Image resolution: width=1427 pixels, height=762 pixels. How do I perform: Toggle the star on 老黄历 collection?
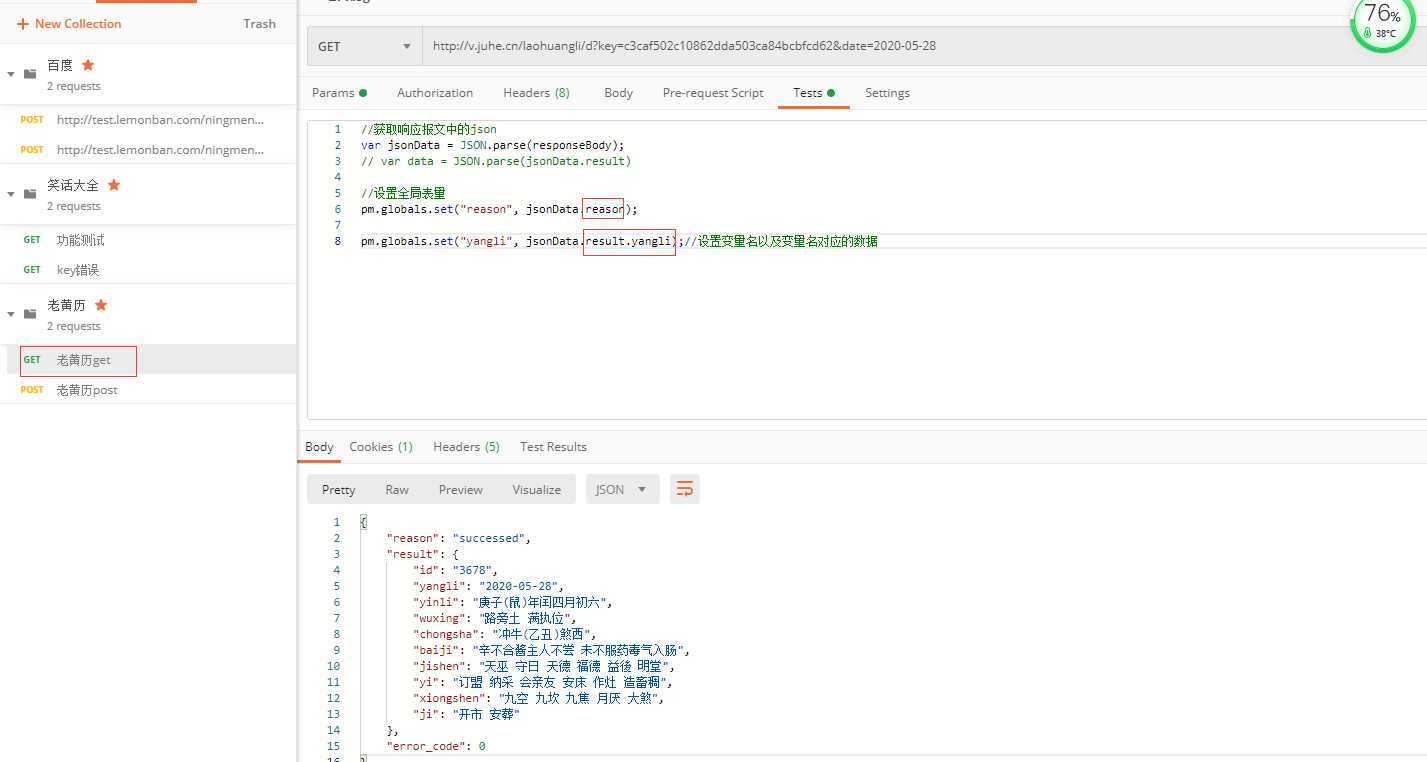click(x=101, y=305)
